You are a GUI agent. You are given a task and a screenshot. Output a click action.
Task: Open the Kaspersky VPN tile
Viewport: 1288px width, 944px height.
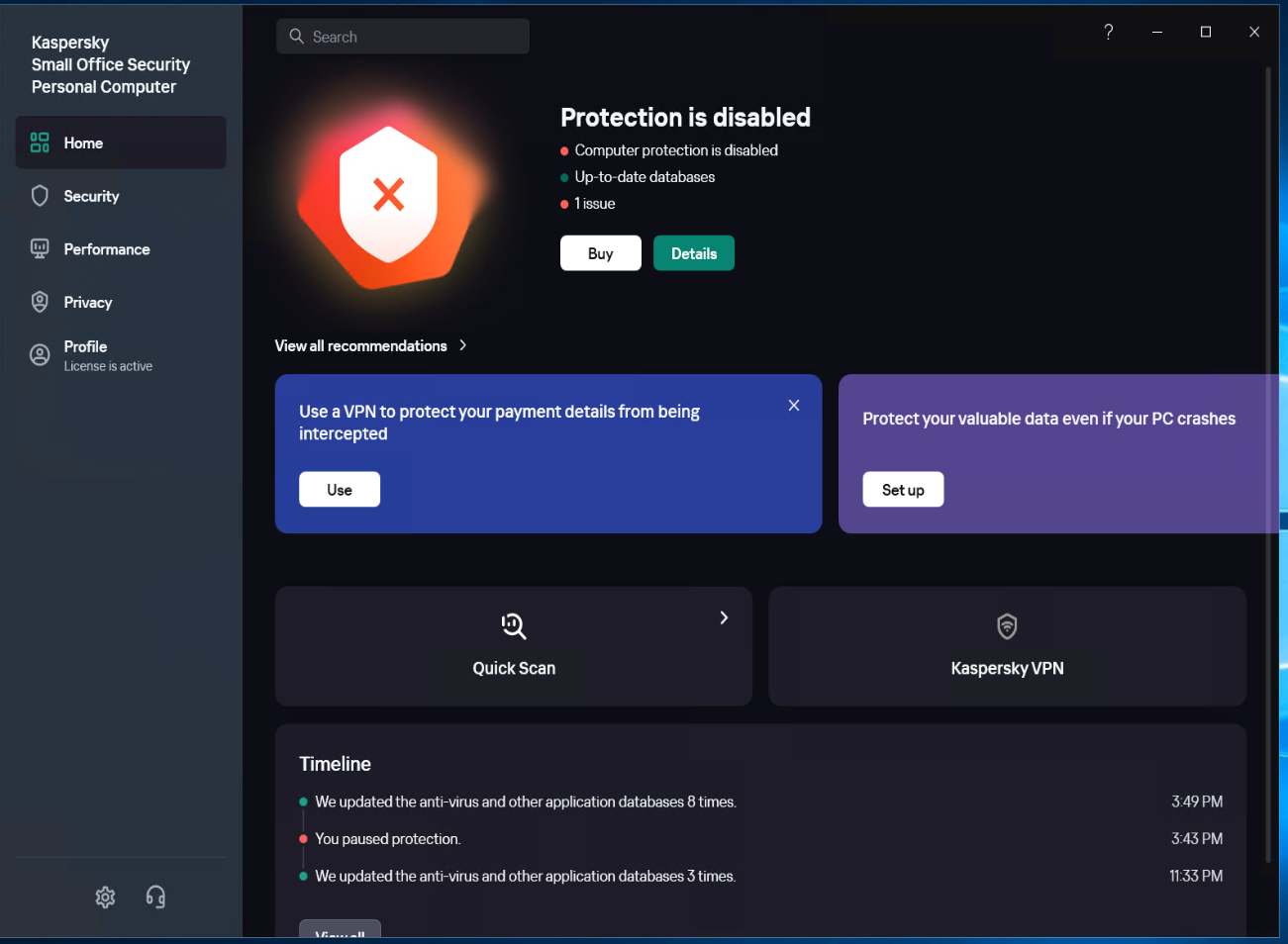tap(1007, 646)
